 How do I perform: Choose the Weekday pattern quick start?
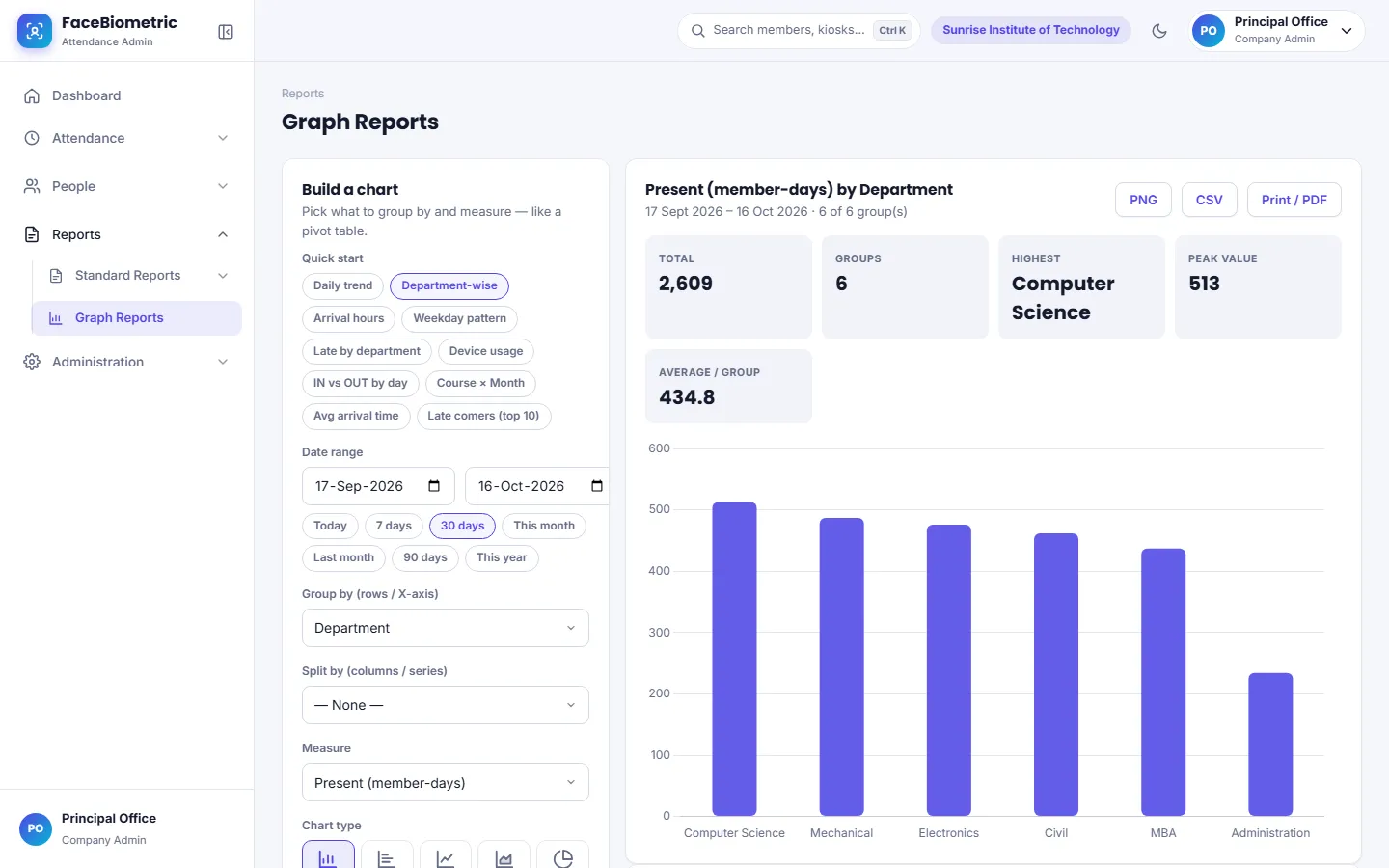(460, 318)
